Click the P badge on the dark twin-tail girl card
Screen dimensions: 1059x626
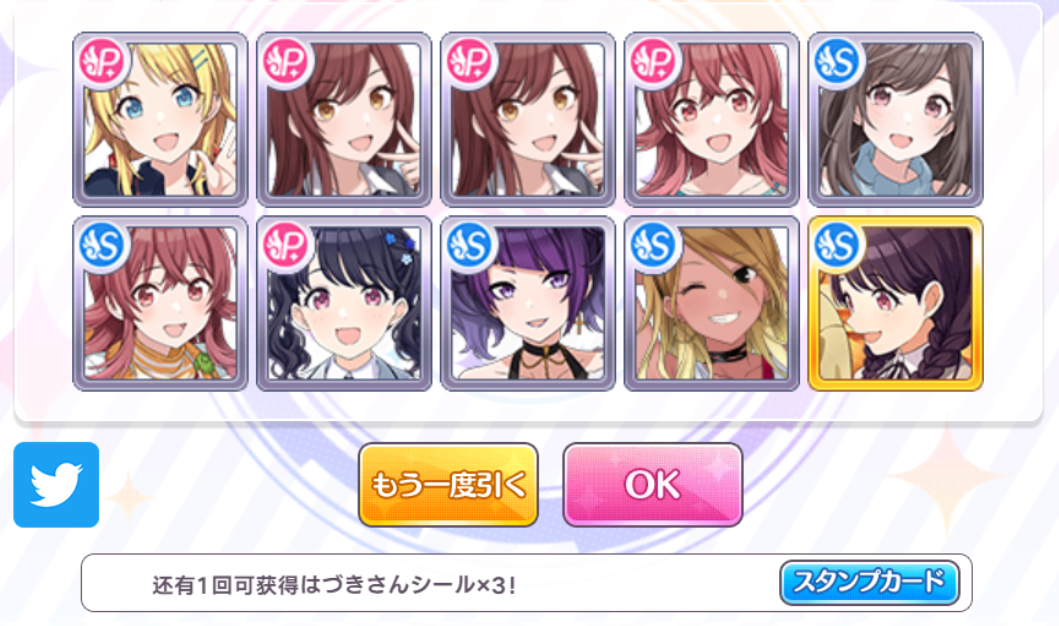point(286,245)
